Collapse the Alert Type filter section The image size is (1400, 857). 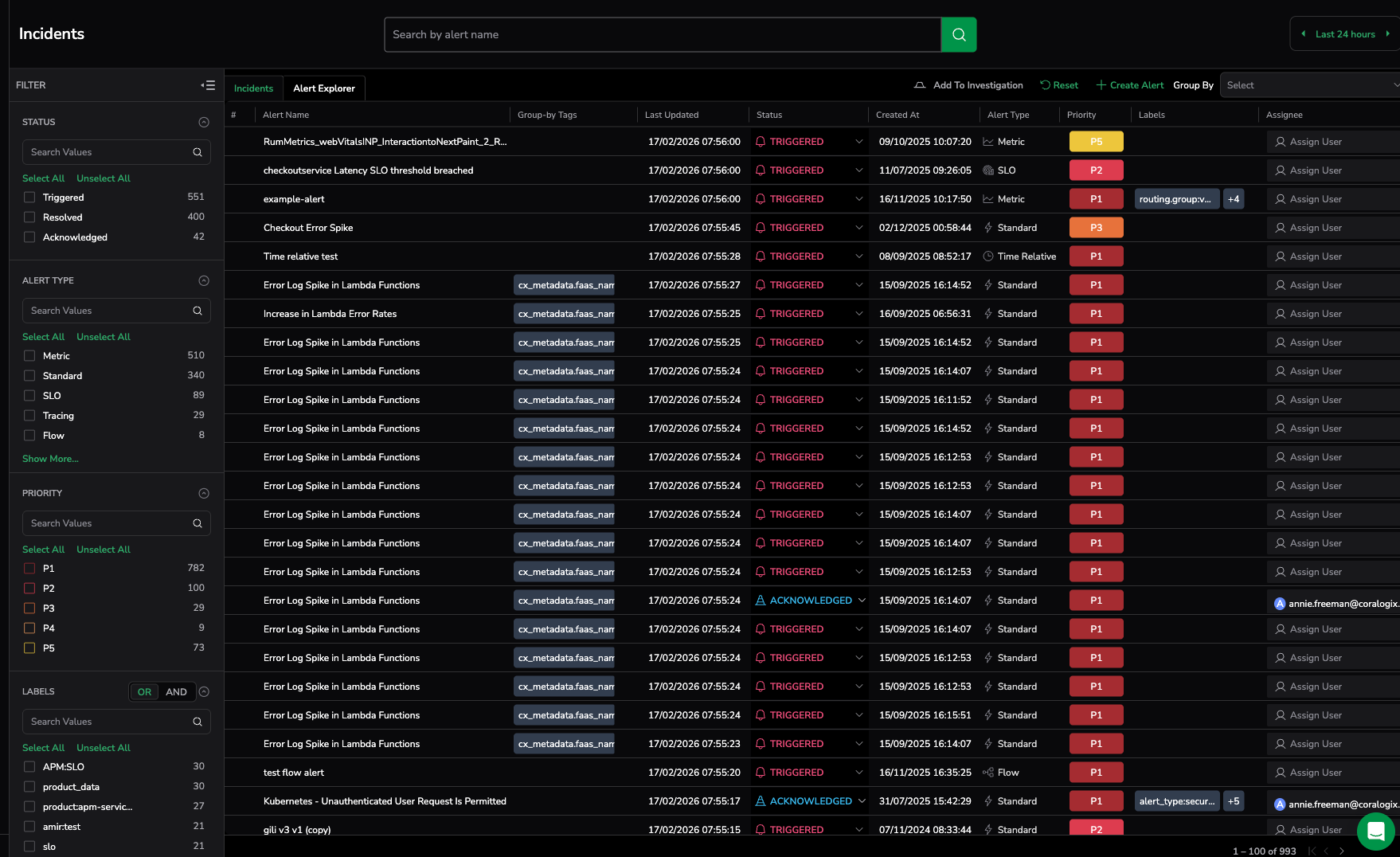(x=204, y=280)
